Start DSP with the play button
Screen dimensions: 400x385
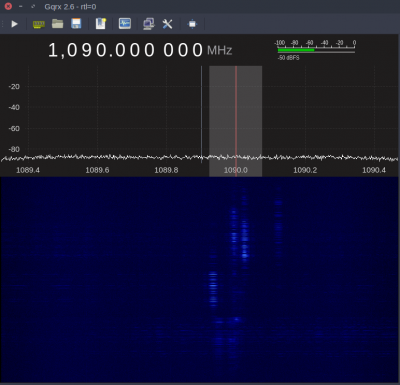tap(14, 24)
